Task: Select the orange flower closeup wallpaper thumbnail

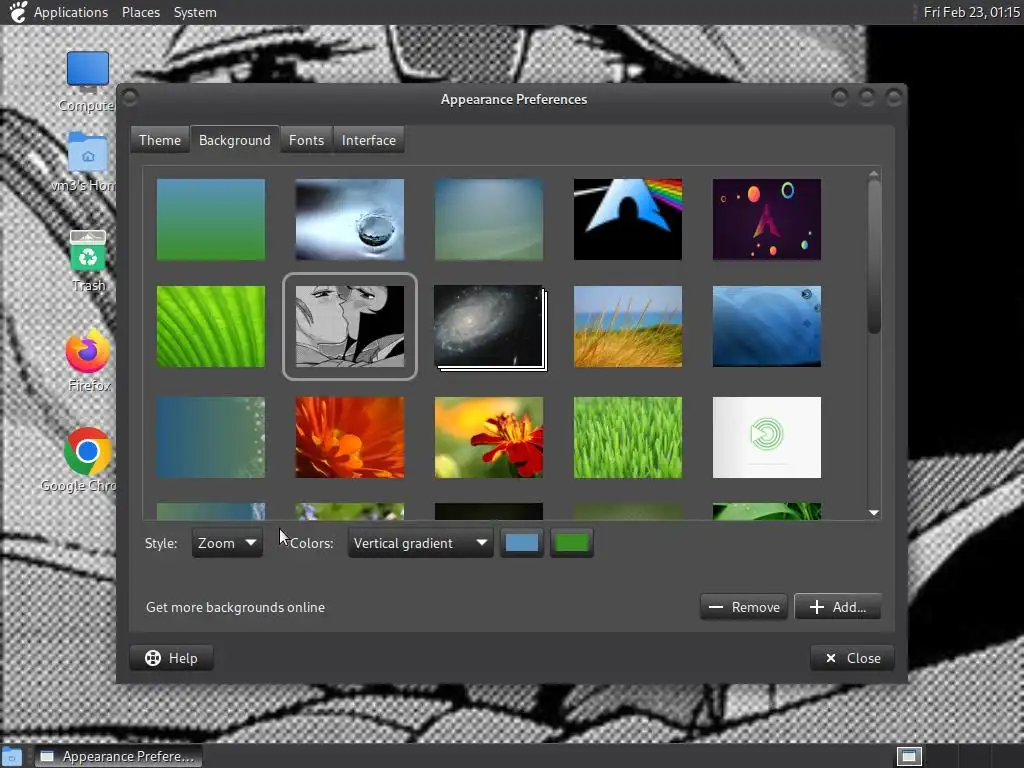Action: [350, 437]
